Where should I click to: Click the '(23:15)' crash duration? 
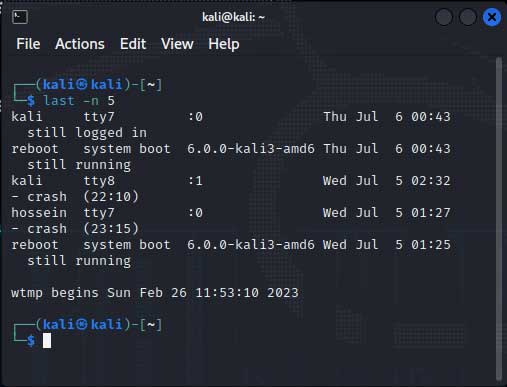tap(111, 229)
